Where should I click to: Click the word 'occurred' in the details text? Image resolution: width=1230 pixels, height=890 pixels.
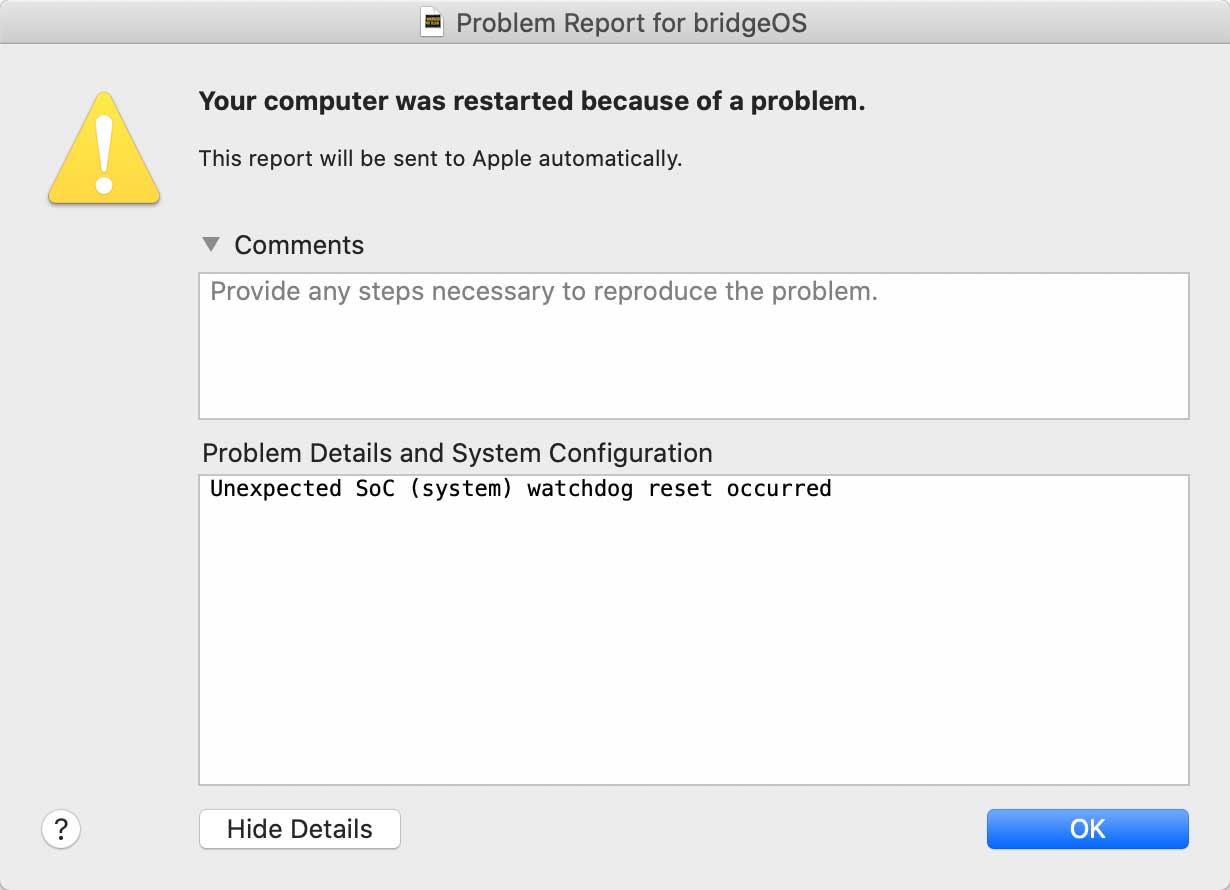pos(779,489)
